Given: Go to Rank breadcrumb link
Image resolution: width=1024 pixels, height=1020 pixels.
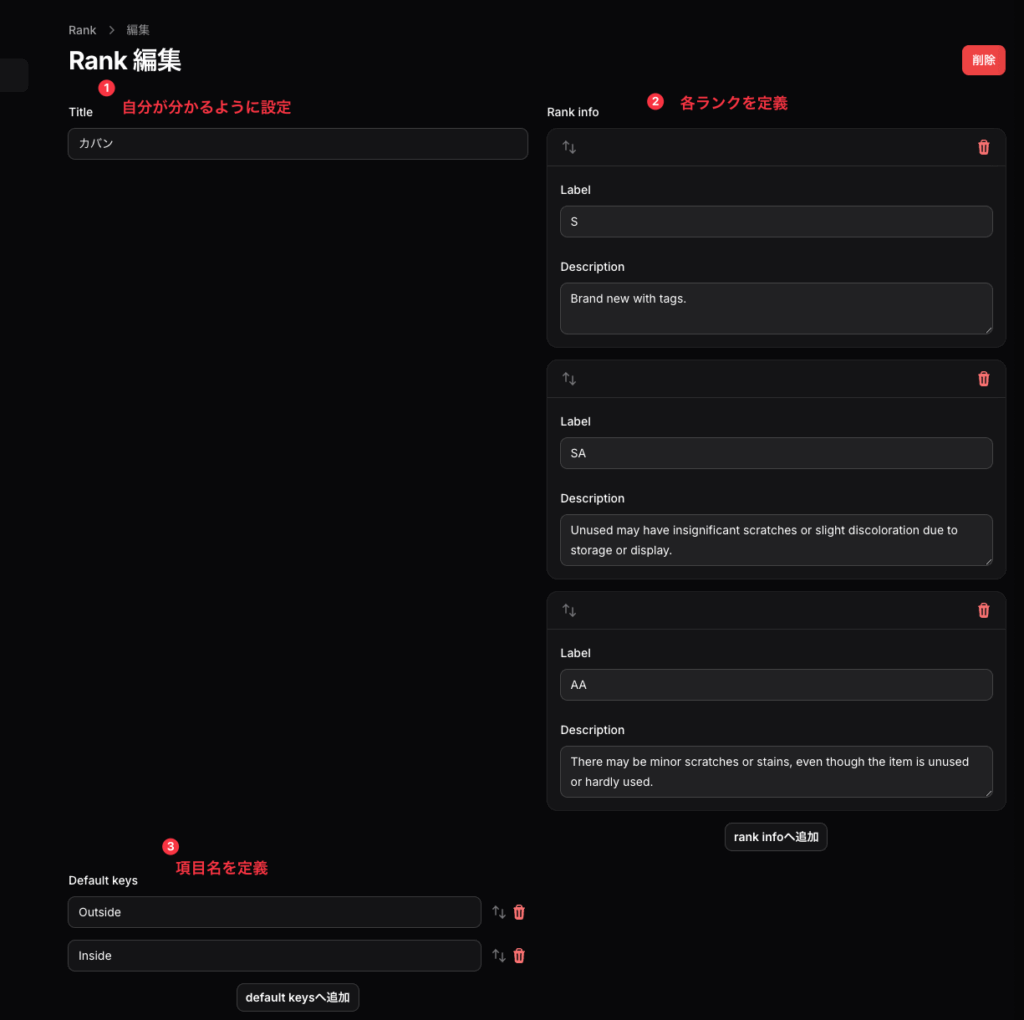Looking at the screenshot, I should click(82, 30).
